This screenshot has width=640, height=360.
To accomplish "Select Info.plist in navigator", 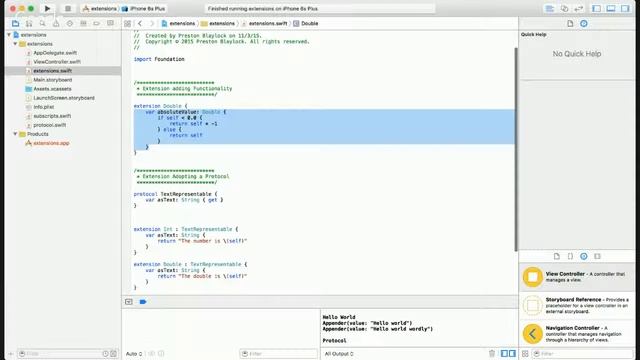I will point(44,107).
